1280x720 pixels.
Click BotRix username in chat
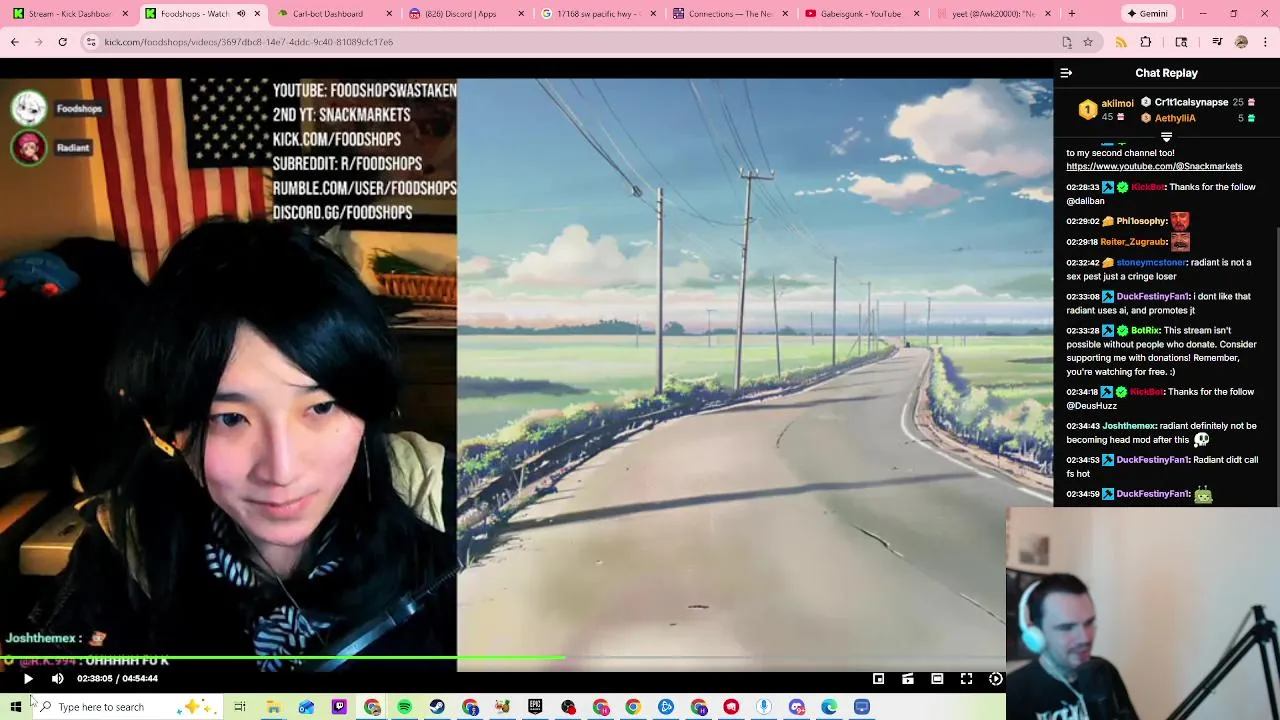point(1145,330)
